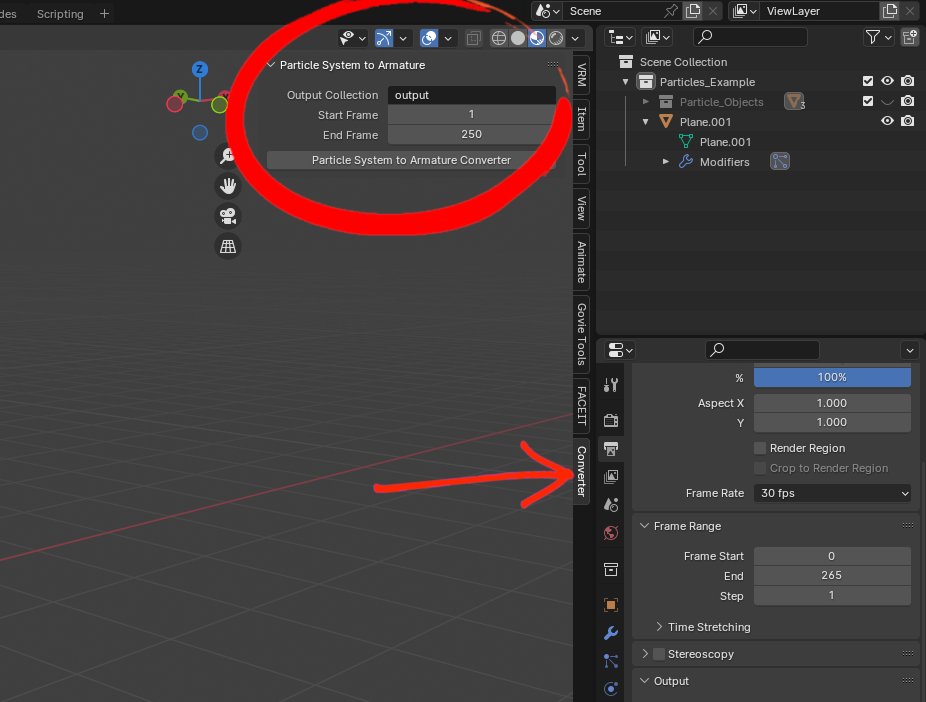Screen dimensions: 926x702
Task: Open the Frame Rate 30 fps dropdown
Action: [832, 493]
